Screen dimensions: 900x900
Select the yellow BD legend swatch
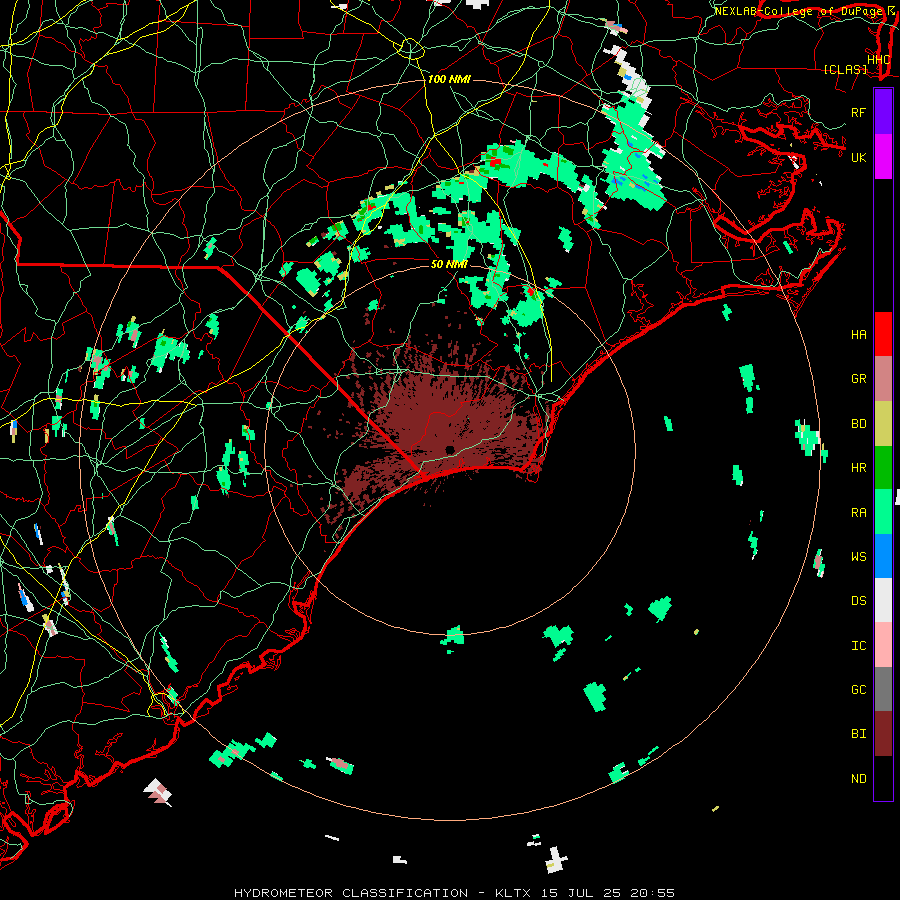point(883,423)
